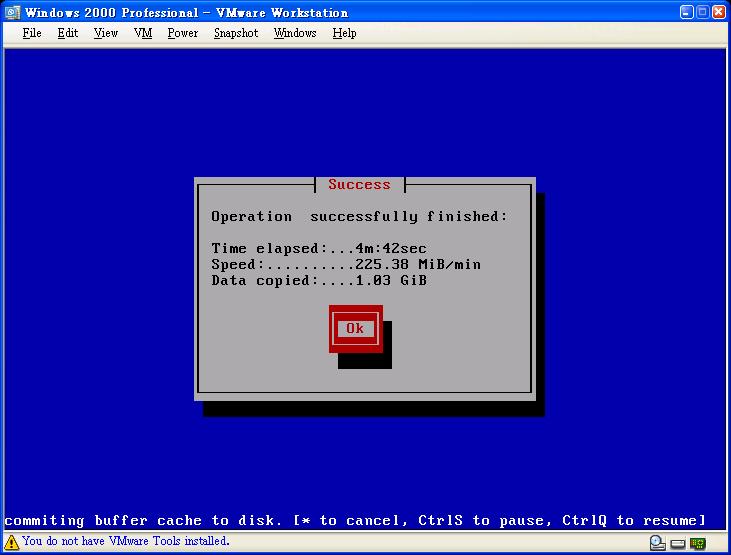This screenshot has height=555, width=731.
Task: Click the 'Time elapsed:...4m:42sec' line
Action: (x=319, y=248)
